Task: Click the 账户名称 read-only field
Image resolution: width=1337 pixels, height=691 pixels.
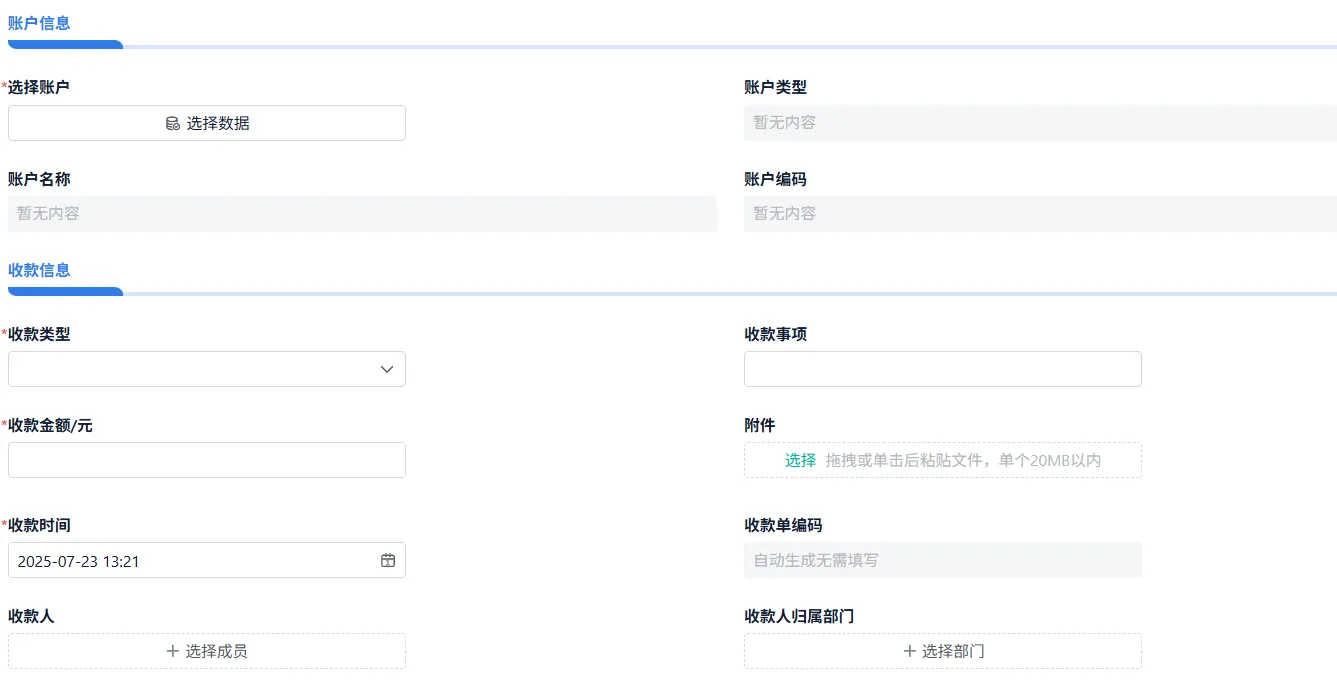Action: [x=362, y=214]
